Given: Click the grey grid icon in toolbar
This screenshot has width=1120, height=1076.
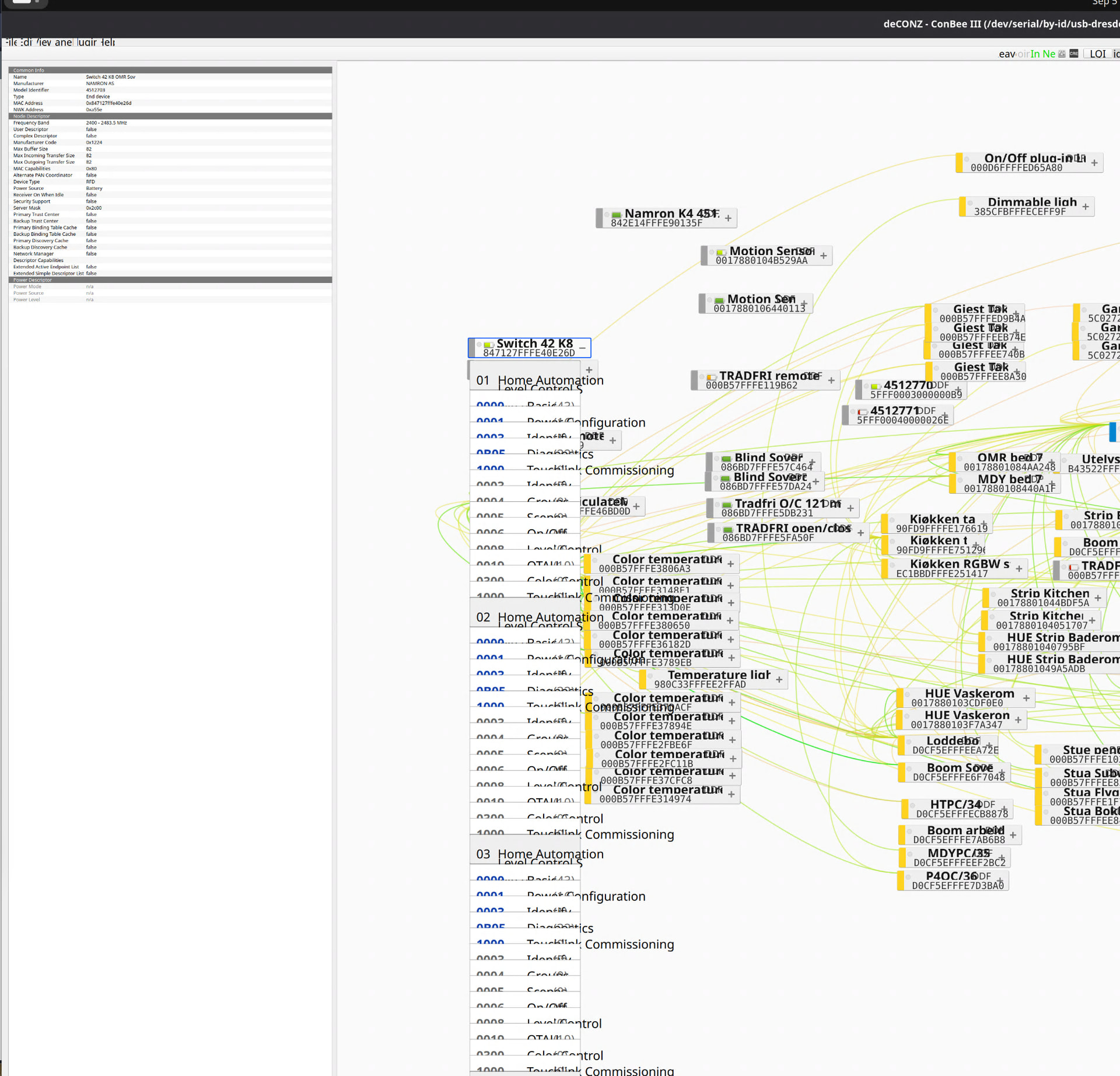Looking at the screenshot, I should click(1062, 54).
